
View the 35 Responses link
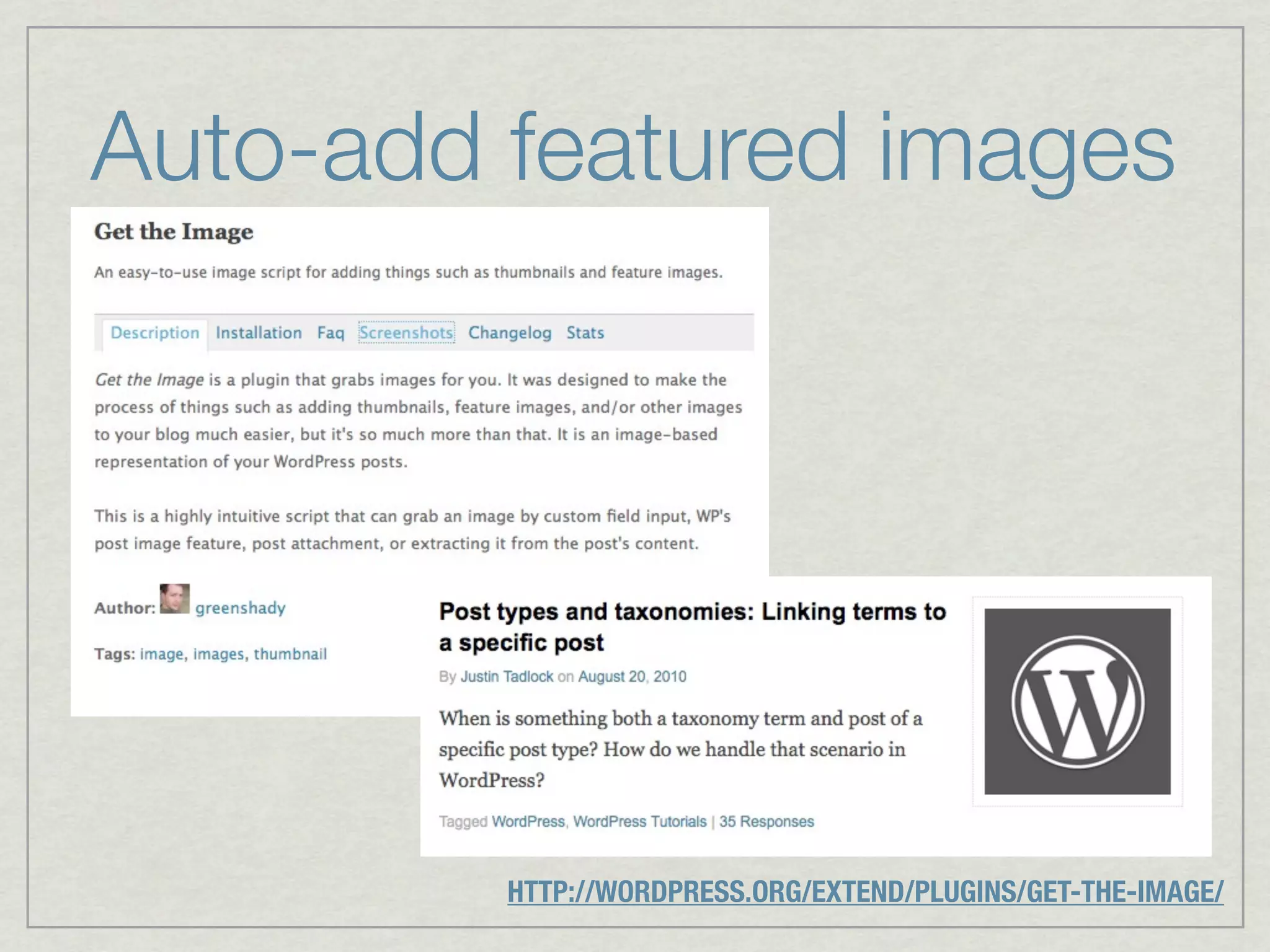coord(766,821)
